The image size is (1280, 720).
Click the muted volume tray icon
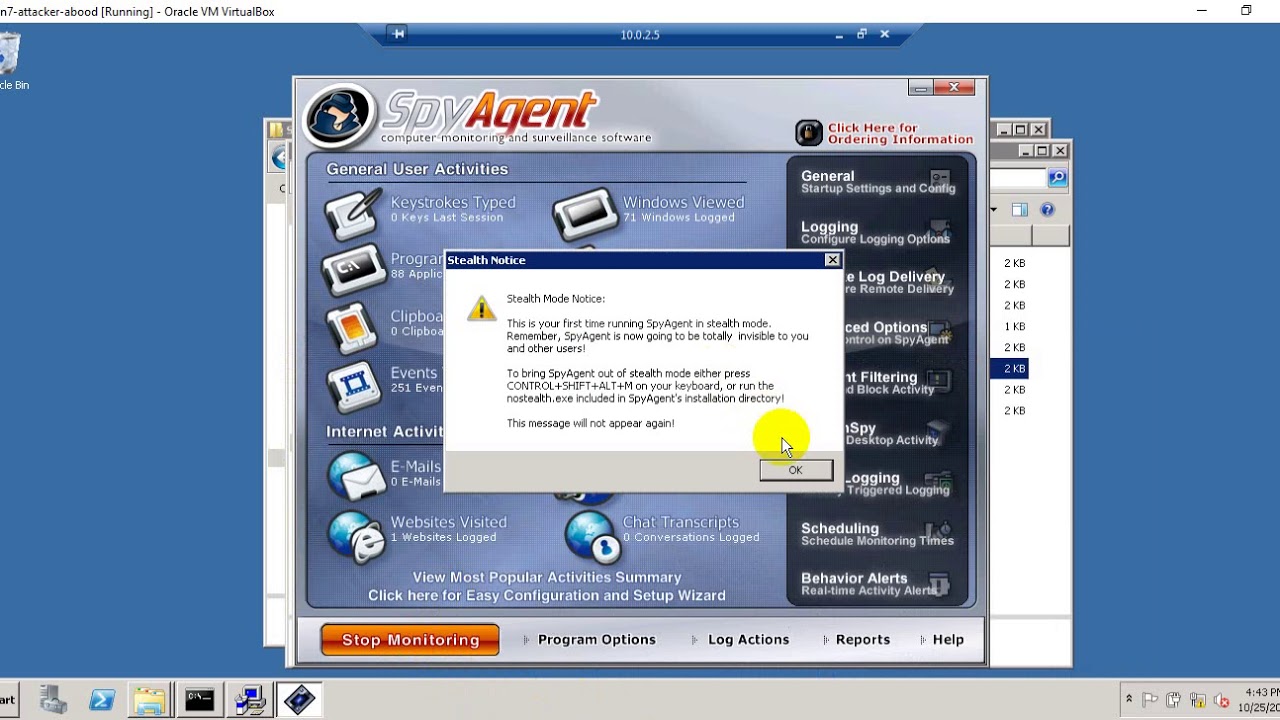coord(1220,700)
